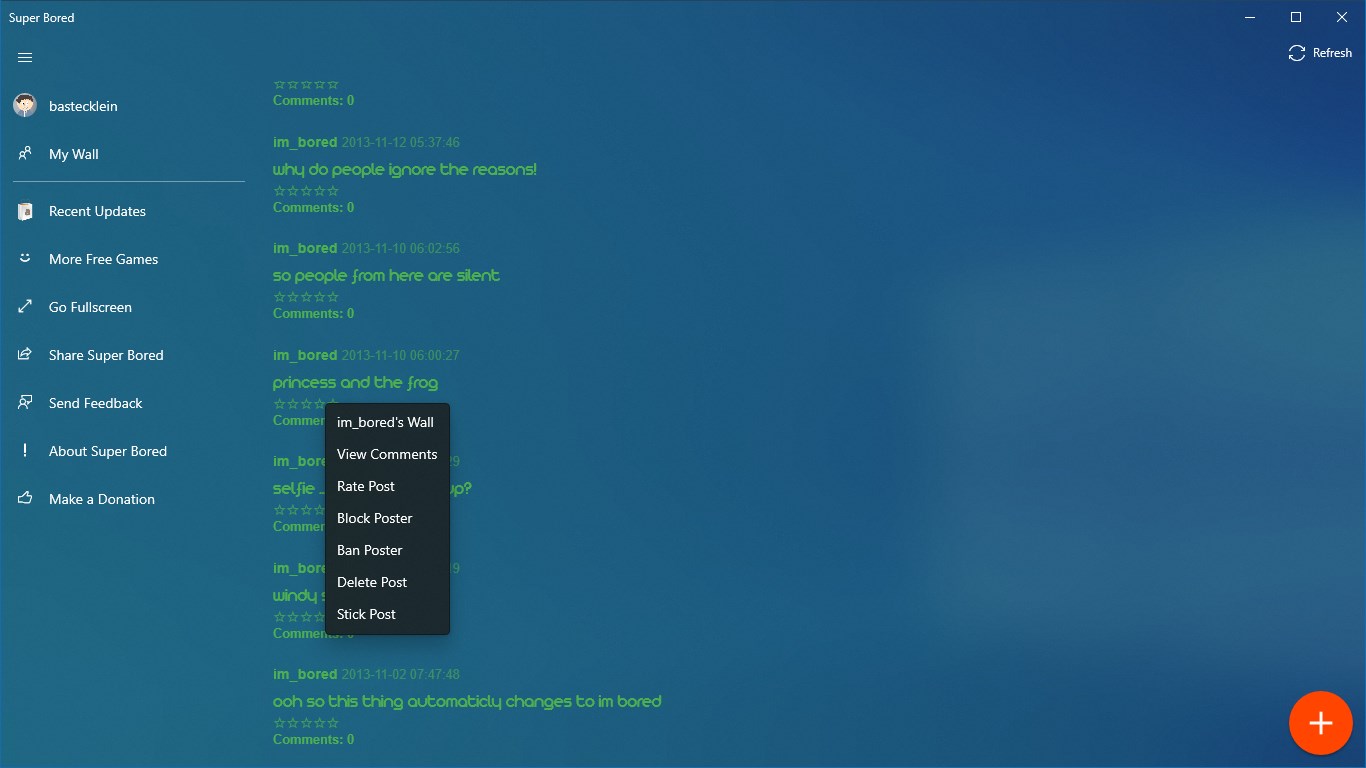Open post 'princess and the frog'
The width and height of the screenshot is (1366, 768).
[x=355, y=383]
